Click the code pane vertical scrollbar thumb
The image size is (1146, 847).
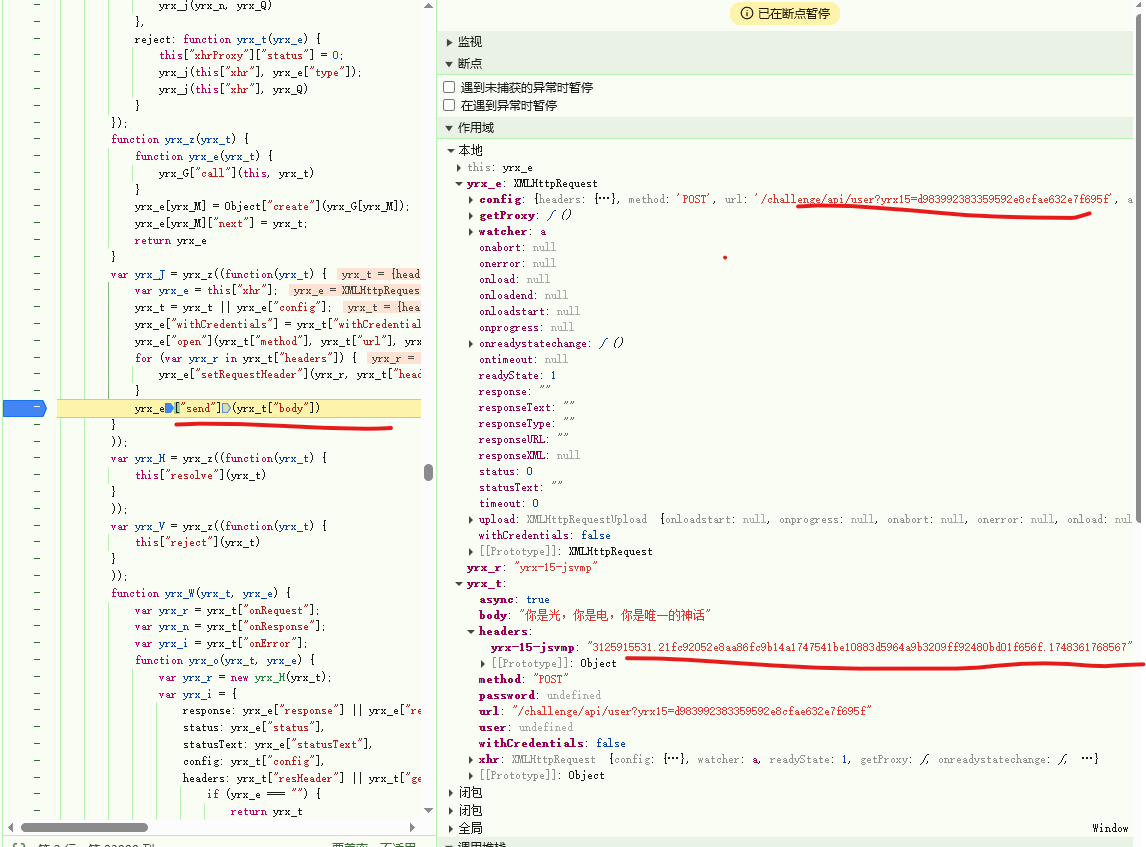coord(429,472)
